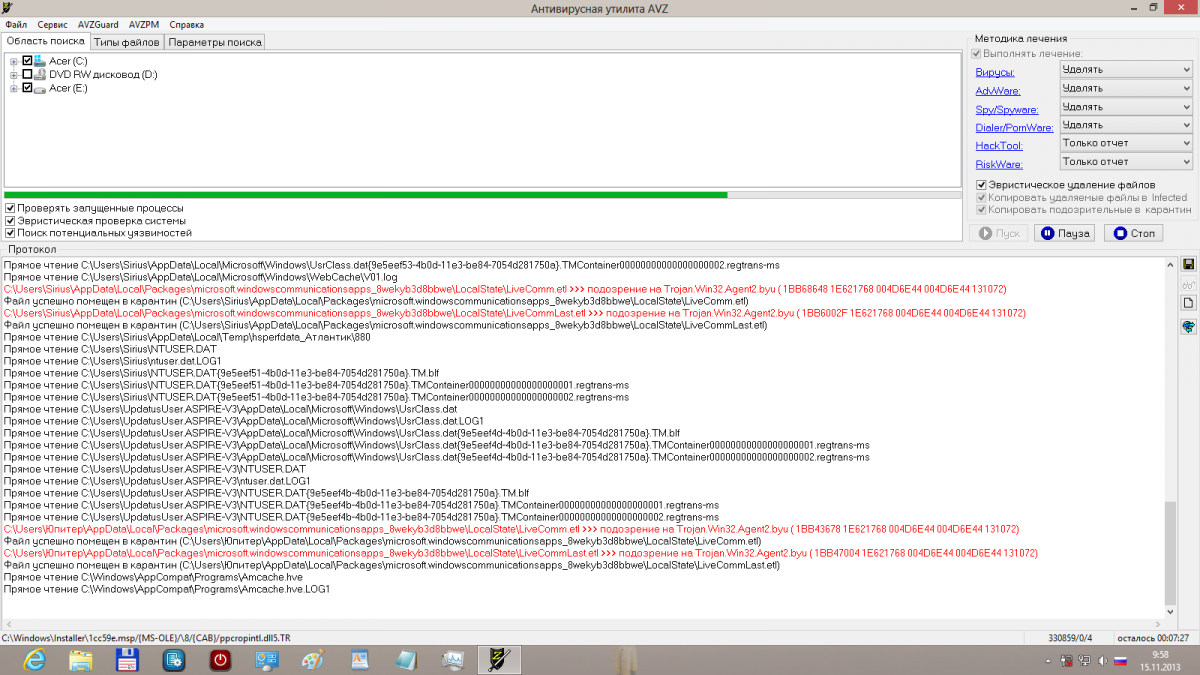Click the Вирусы link
The height and width of the screenshot is (675, 1200).
pos(995,72)
